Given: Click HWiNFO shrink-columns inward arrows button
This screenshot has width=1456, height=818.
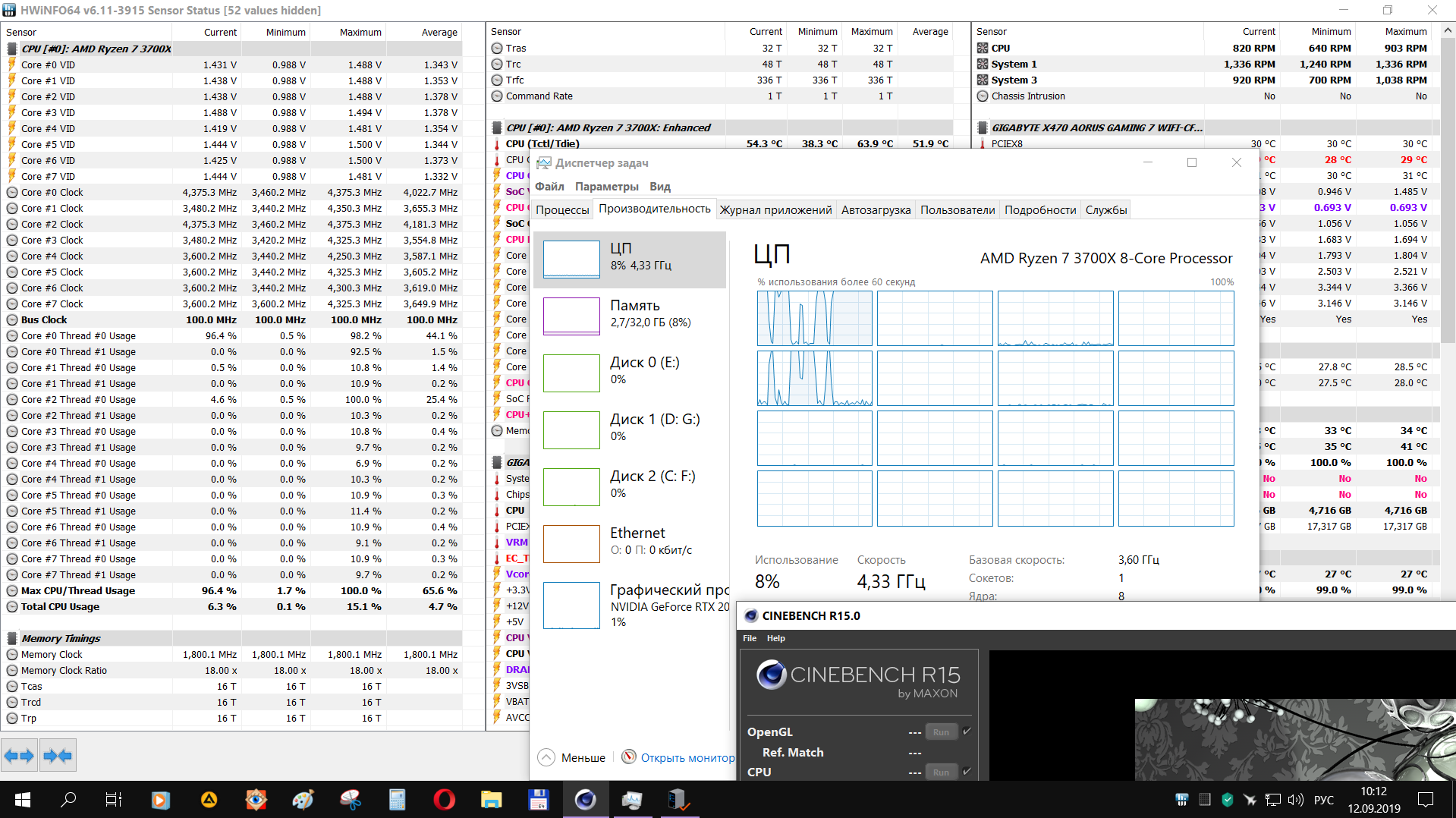Looking at the screenshot, I should pyautogui.click(x=58, y=755).
